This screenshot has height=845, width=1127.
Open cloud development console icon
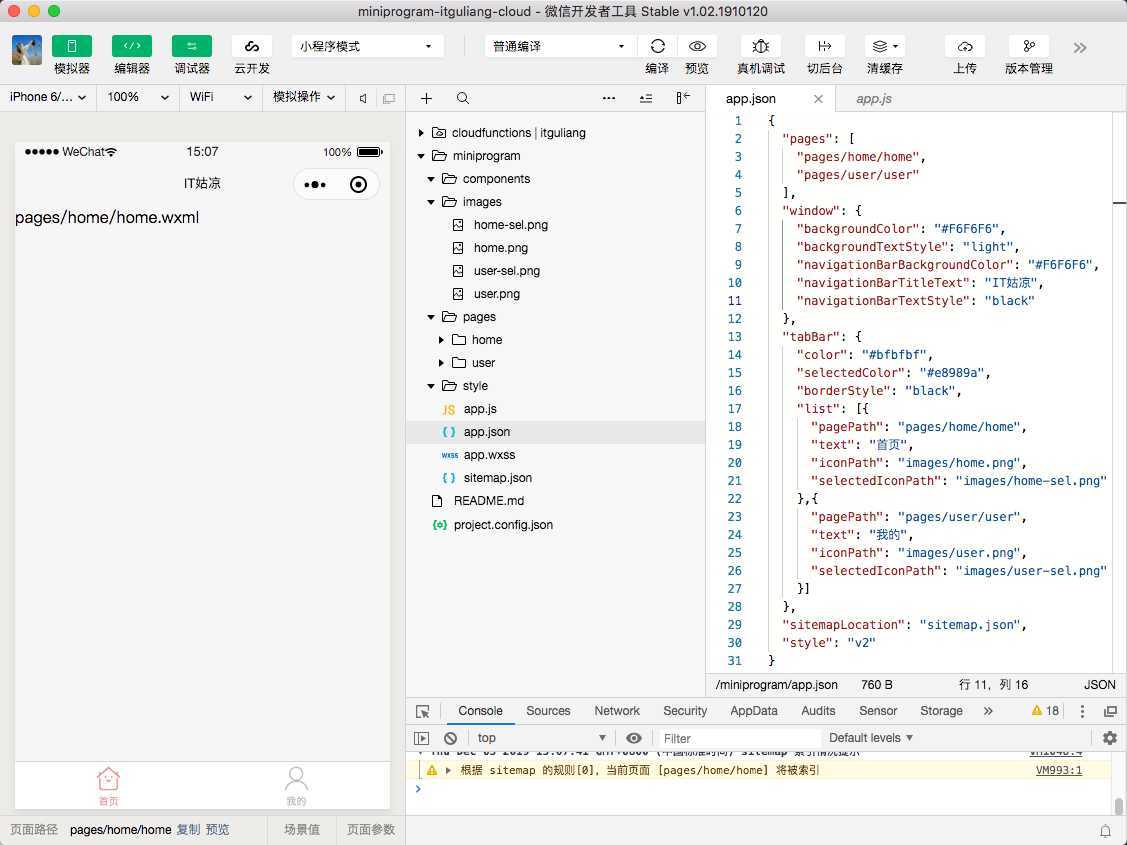[252, 46]
